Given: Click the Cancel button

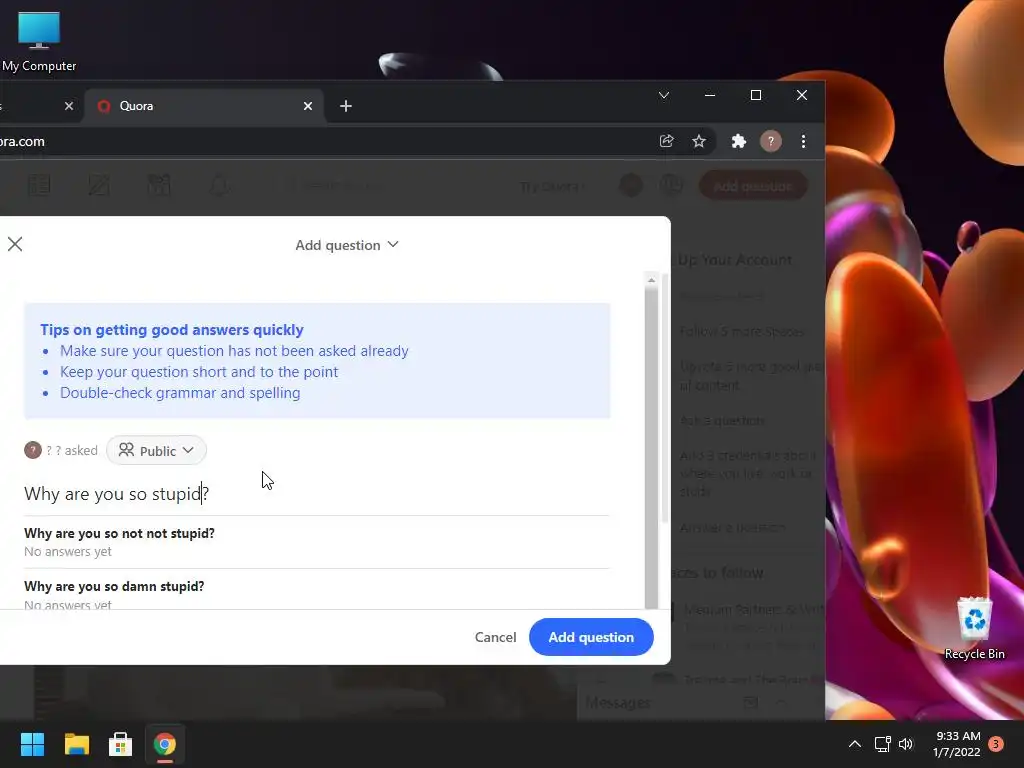Looking at the screenshot, I should point(495,637).
